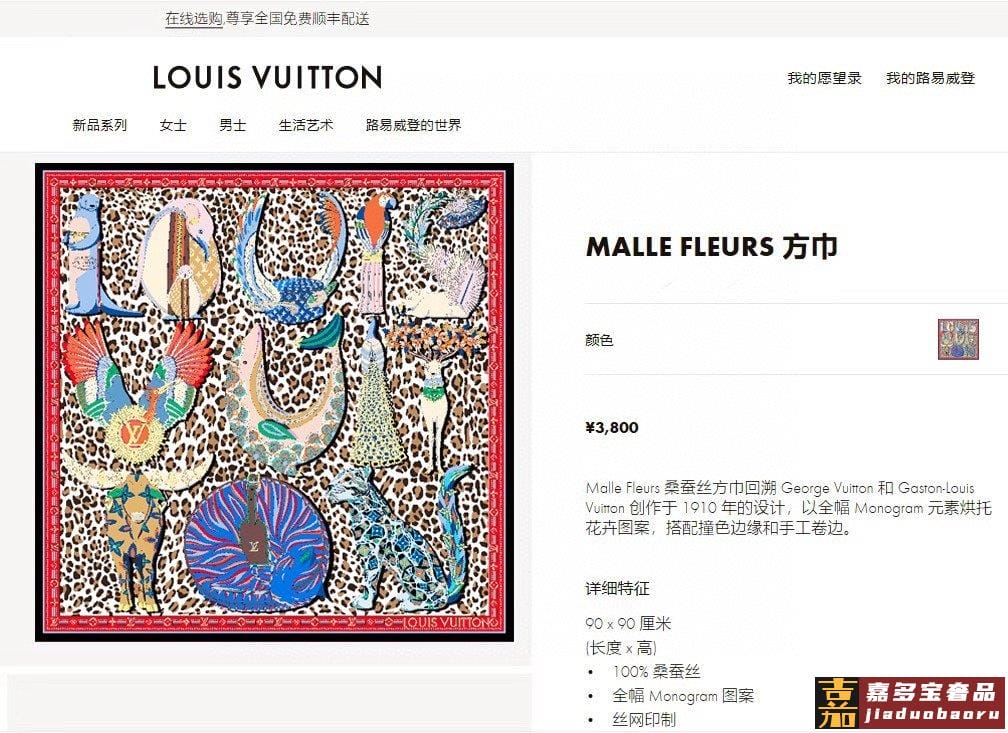1008x733 pixels.
Task: Click the 颜色 color label
Action: pos(599,339)
